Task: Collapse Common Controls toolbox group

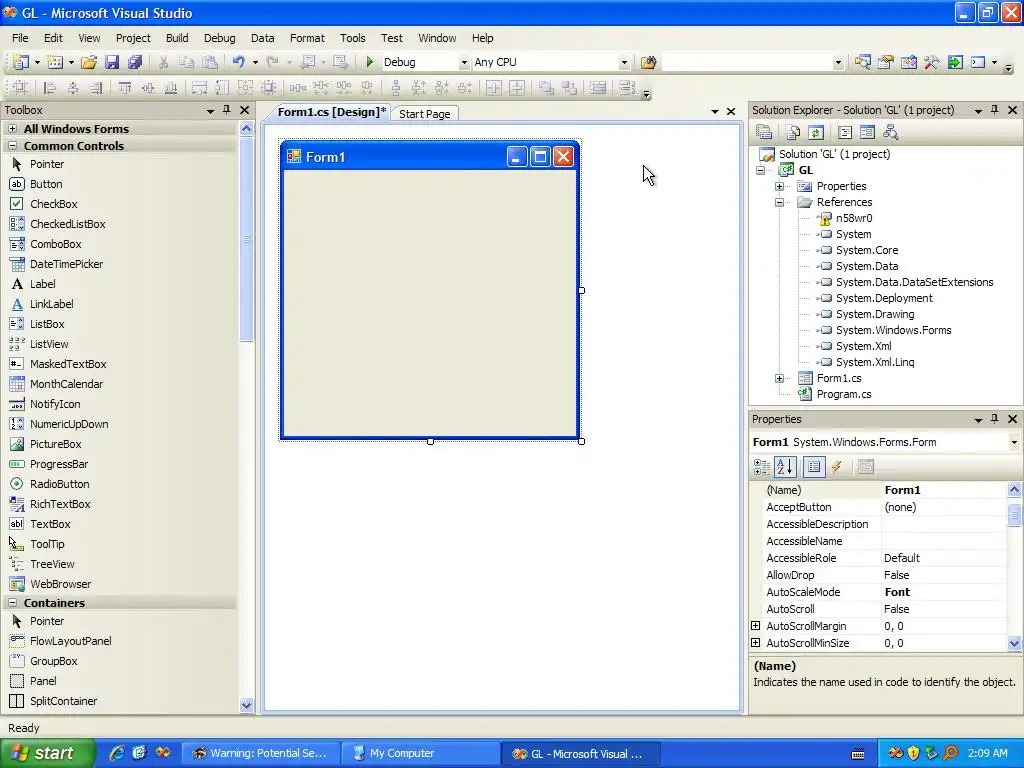Action: click(x=12, y=146)
